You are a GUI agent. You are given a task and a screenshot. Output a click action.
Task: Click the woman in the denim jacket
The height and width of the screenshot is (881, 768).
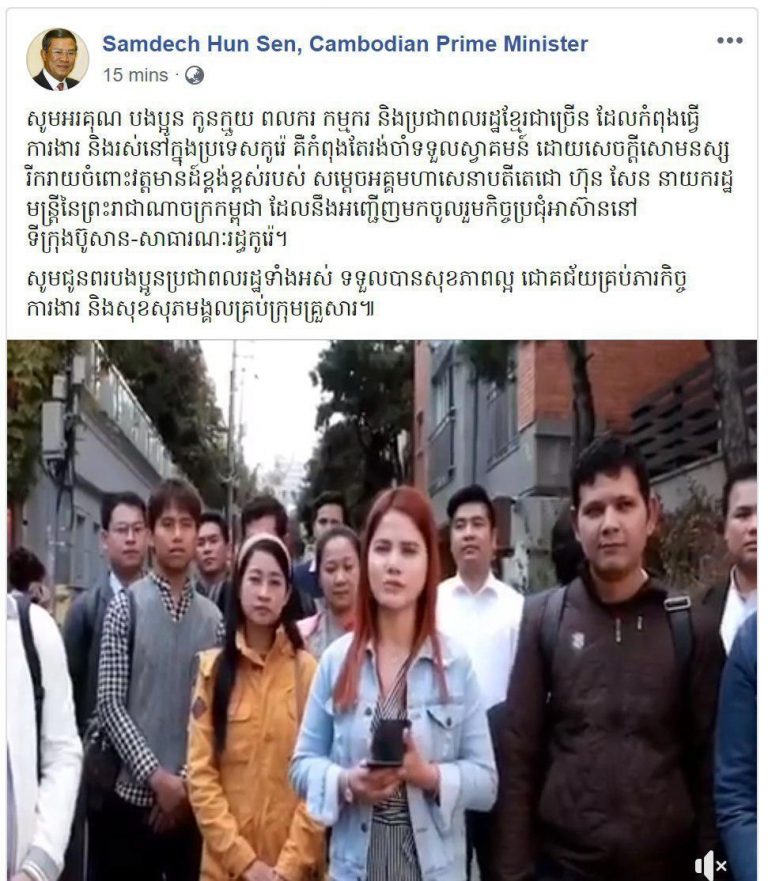(x=393, y=685)
